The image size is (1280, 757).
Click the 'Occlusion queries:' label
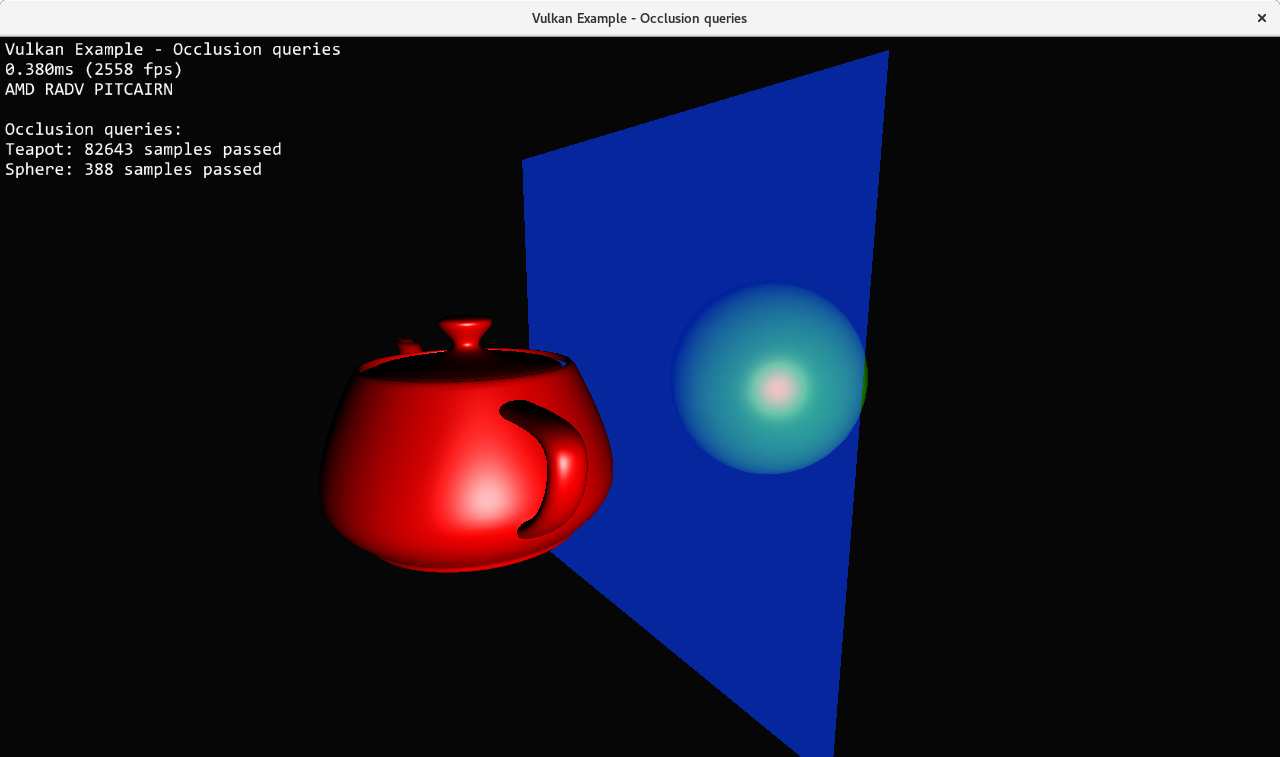point(94,129)
